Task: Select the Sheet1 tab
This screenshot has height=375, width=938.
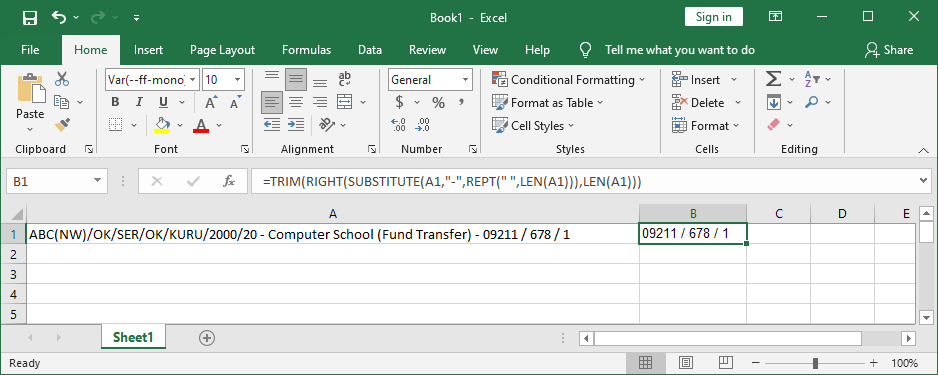Action: click(x=133, y=337)
